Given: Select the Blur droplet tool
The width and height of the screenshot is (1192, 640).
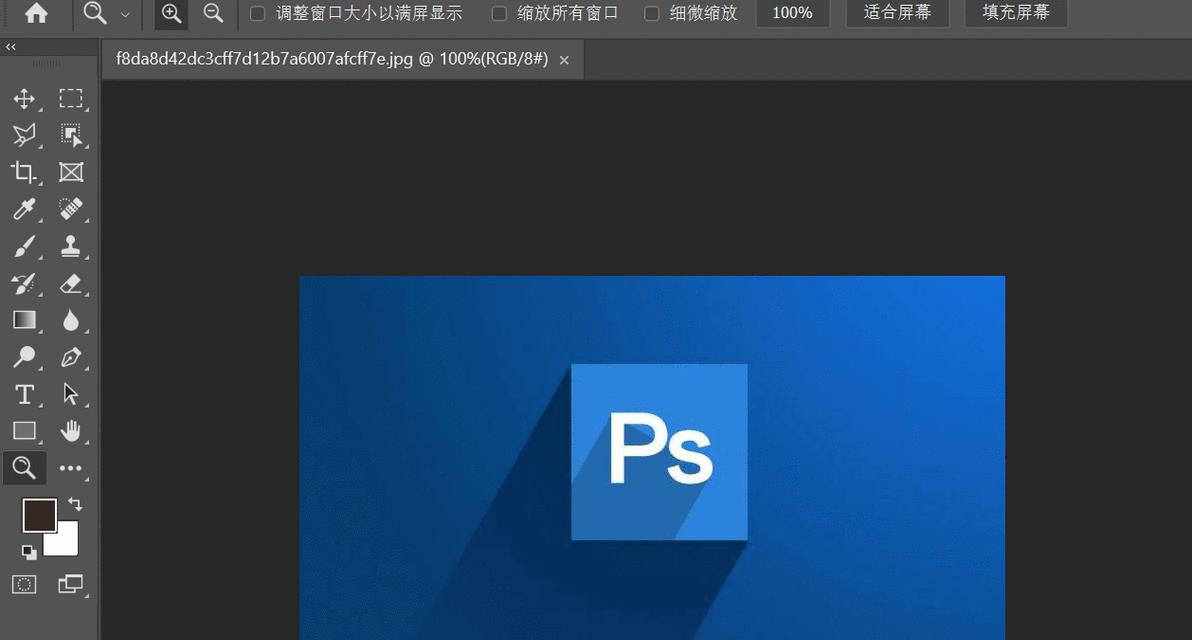Looking at the screenshot, I should (71, 320).
